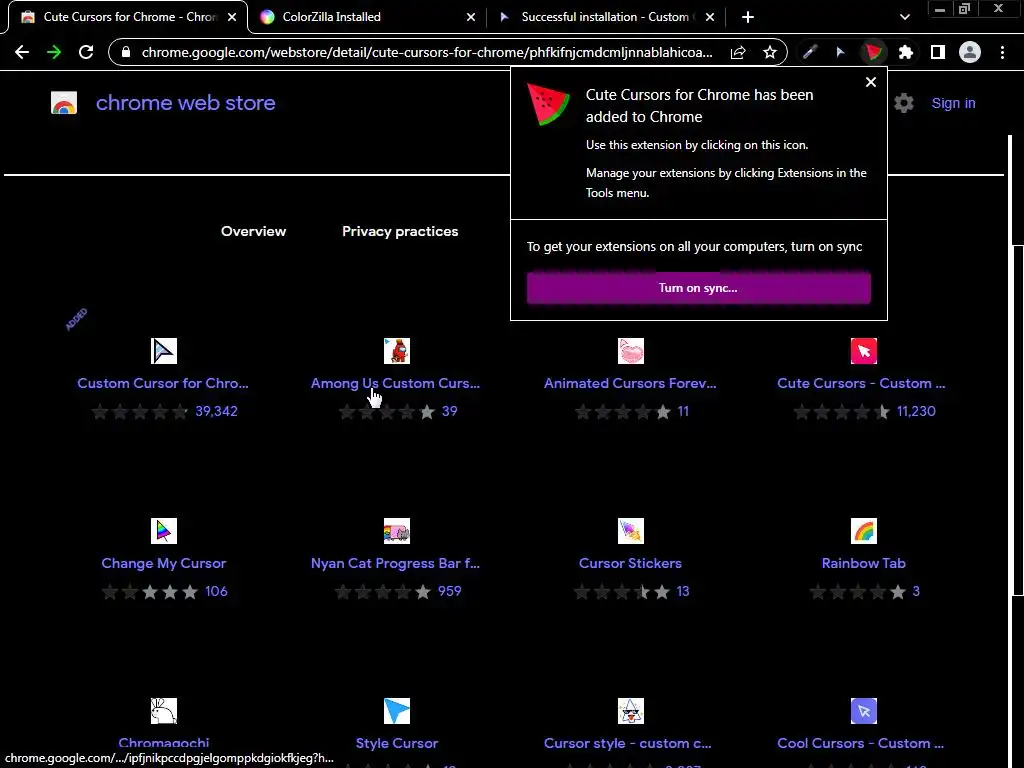Open the Among Us Custom Curs... link
The image size is (1024, 768).
(x=395, y=383)
